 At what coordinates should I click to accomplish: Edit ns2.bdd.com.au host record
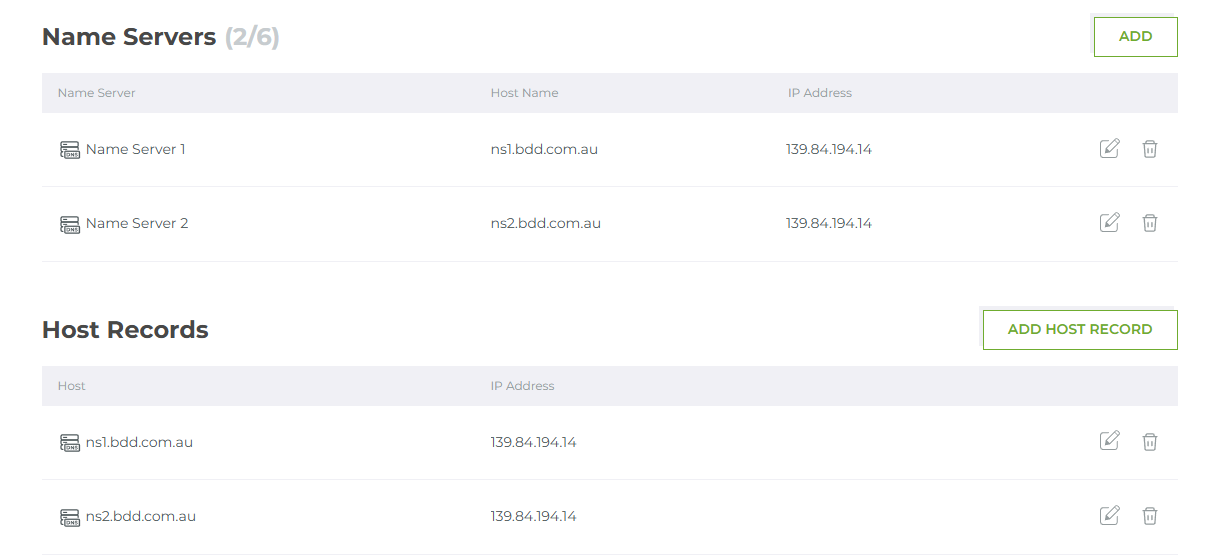tap(1109, 516)
